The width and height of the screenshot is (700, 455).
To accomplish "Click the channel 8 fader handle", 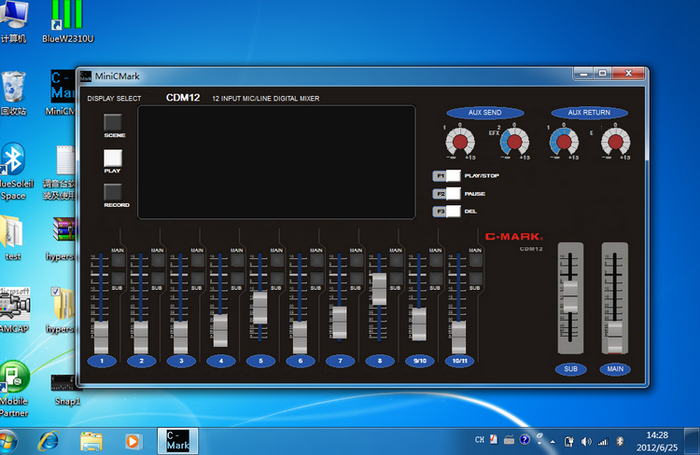I will [378, 290].
